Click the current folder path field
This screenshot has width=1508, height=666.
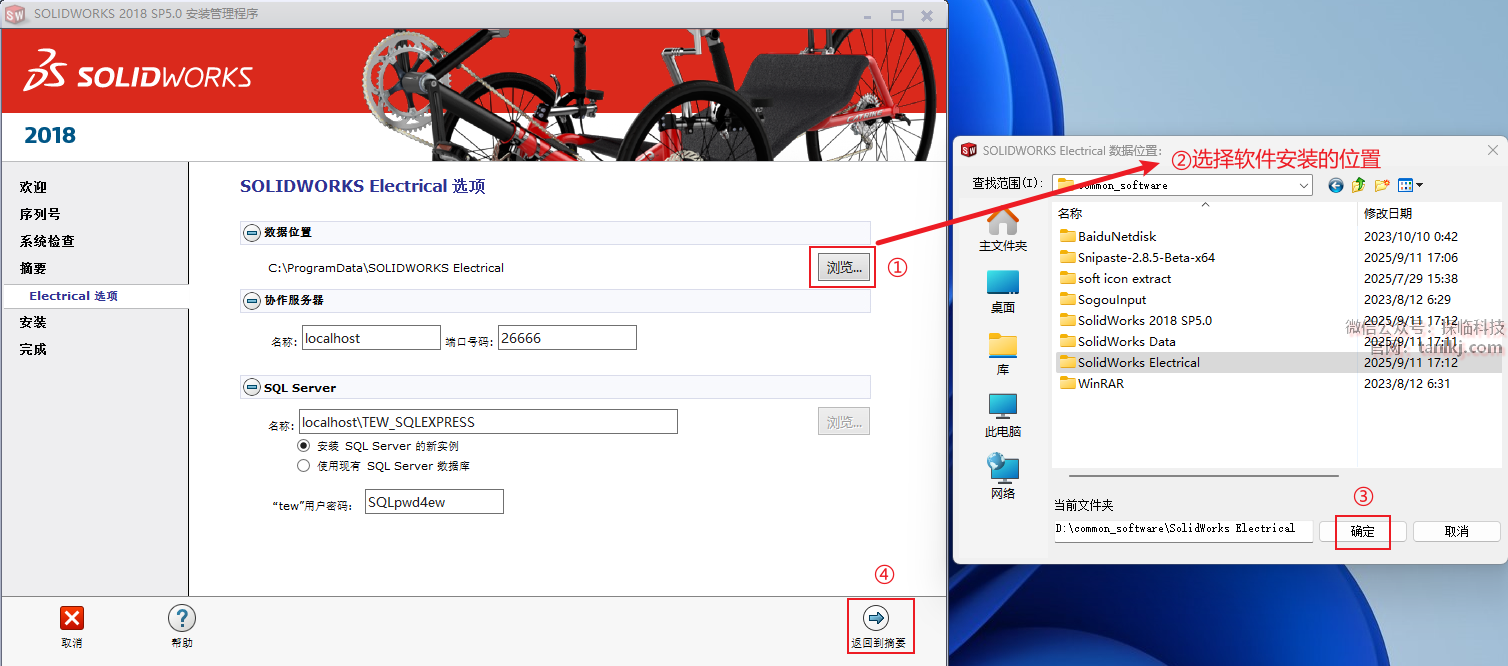[1183, 530]
